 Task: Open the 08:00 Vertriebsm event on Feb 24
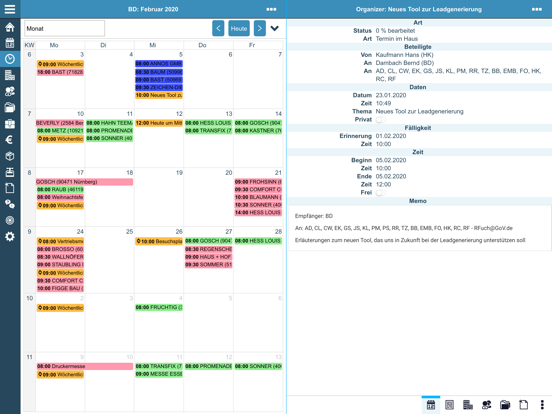pos(60,241)
